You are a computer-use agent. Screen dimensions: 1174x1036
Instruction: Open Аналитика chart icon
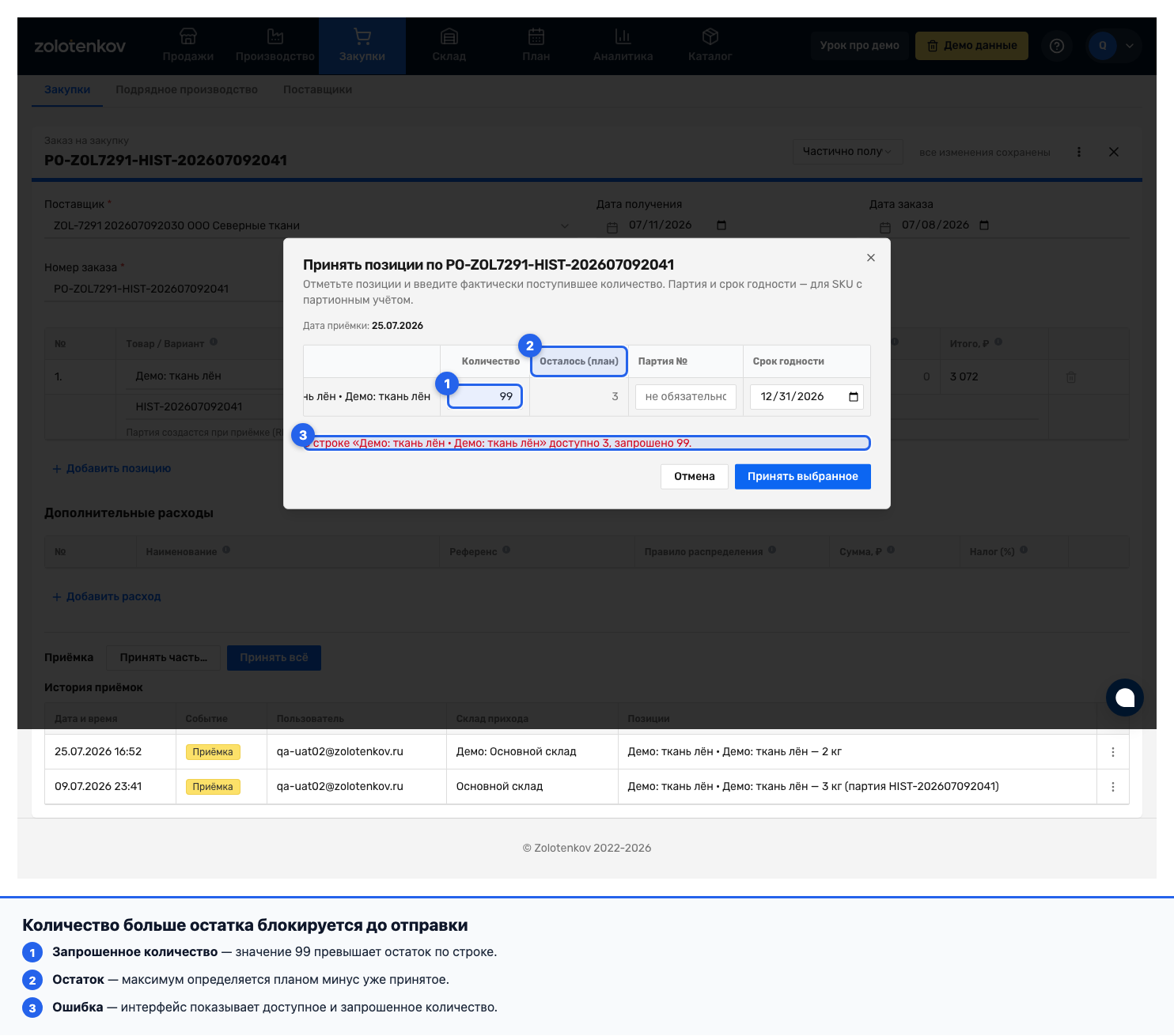(x=623, y=36)
